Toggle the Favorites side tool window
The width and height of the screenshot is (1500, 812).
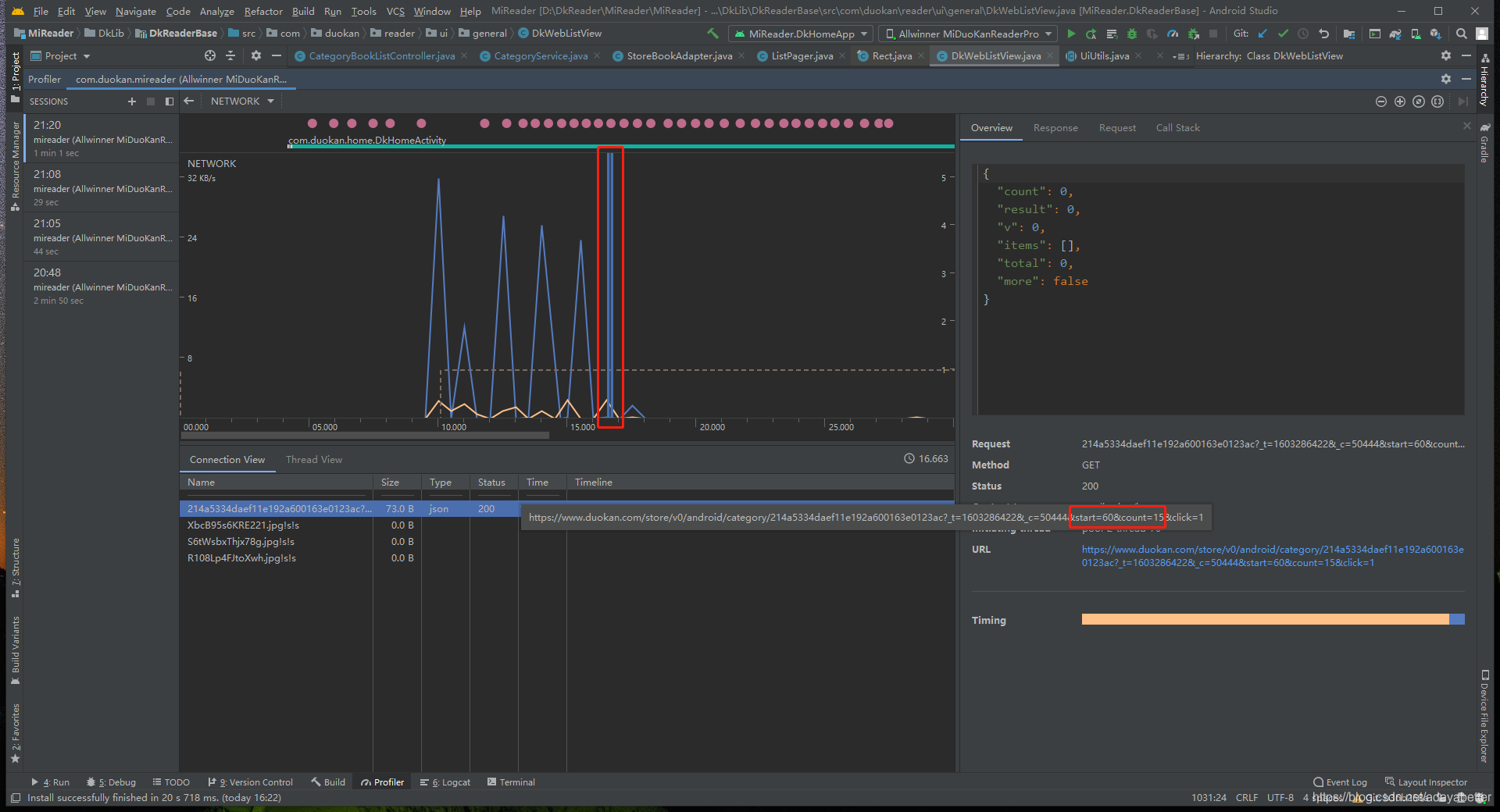click(15, 733)
